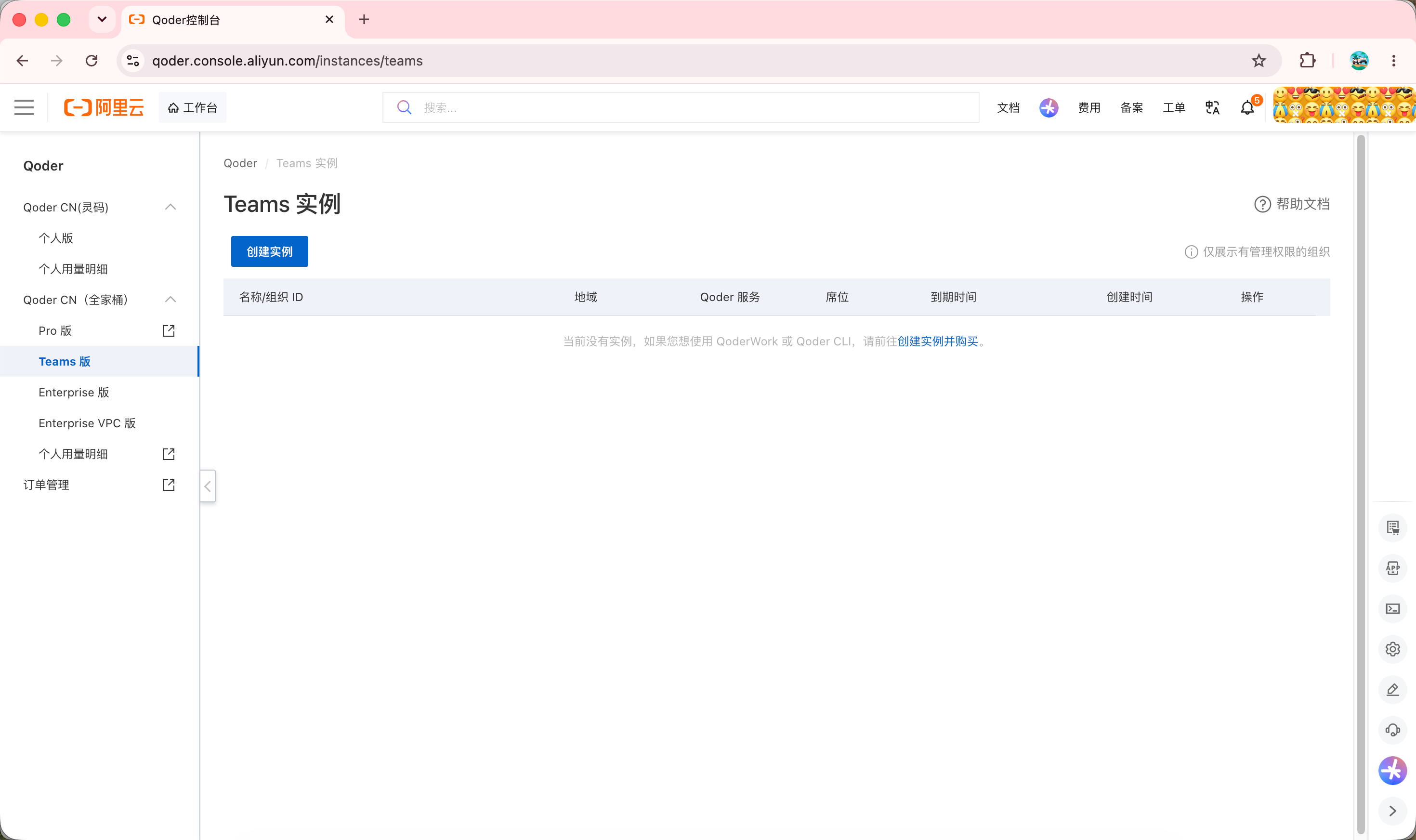Open the API tool icon in right rail

[x=1393, y=568]
